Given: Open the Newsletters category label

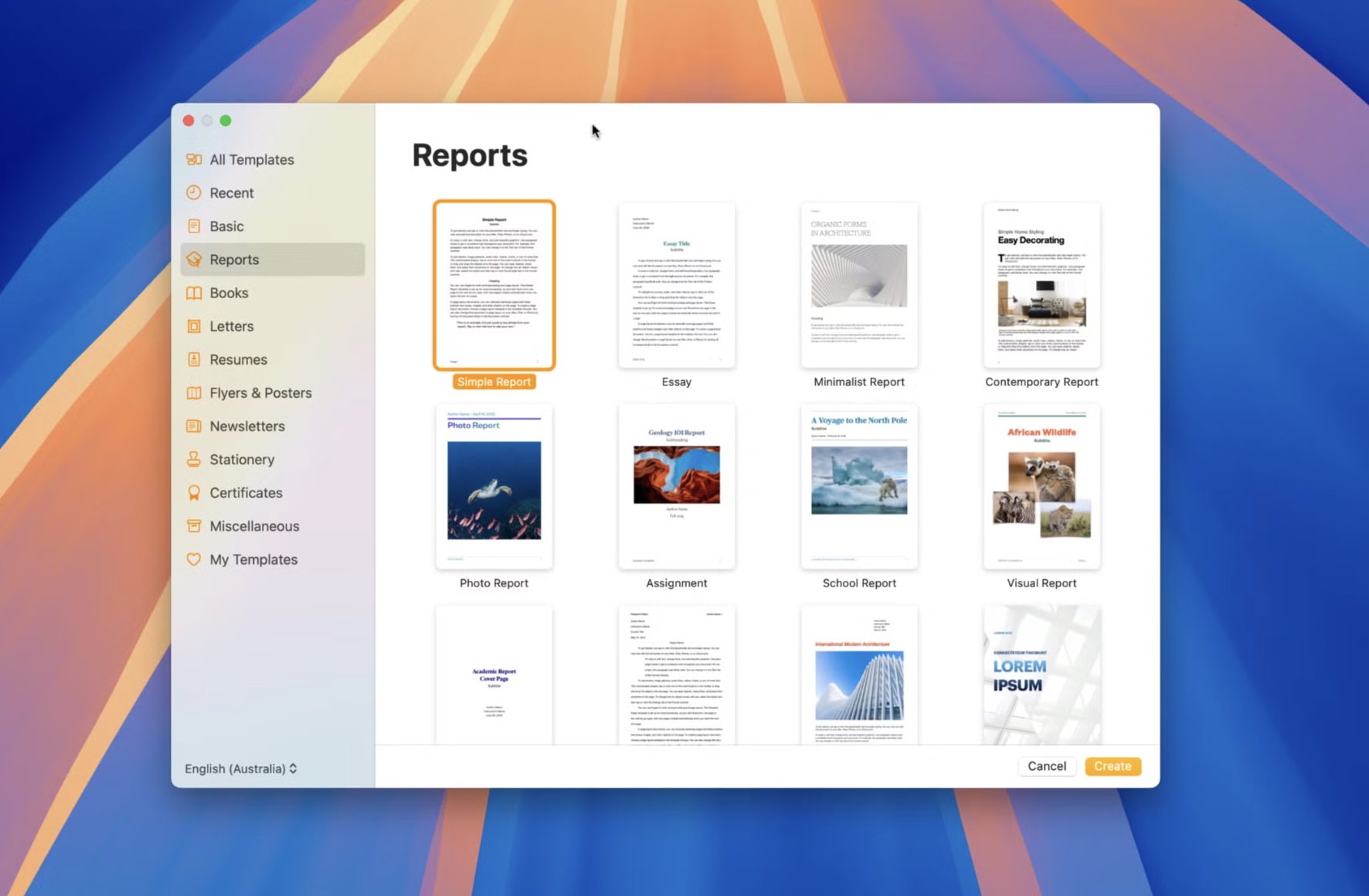Looking at the screenshot, I should 247,426.
